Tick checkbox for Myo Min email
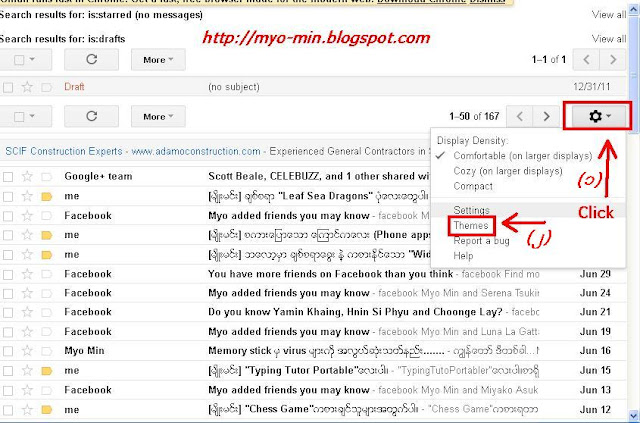Viewport: 640px width, 423px height. click(8, 351)
